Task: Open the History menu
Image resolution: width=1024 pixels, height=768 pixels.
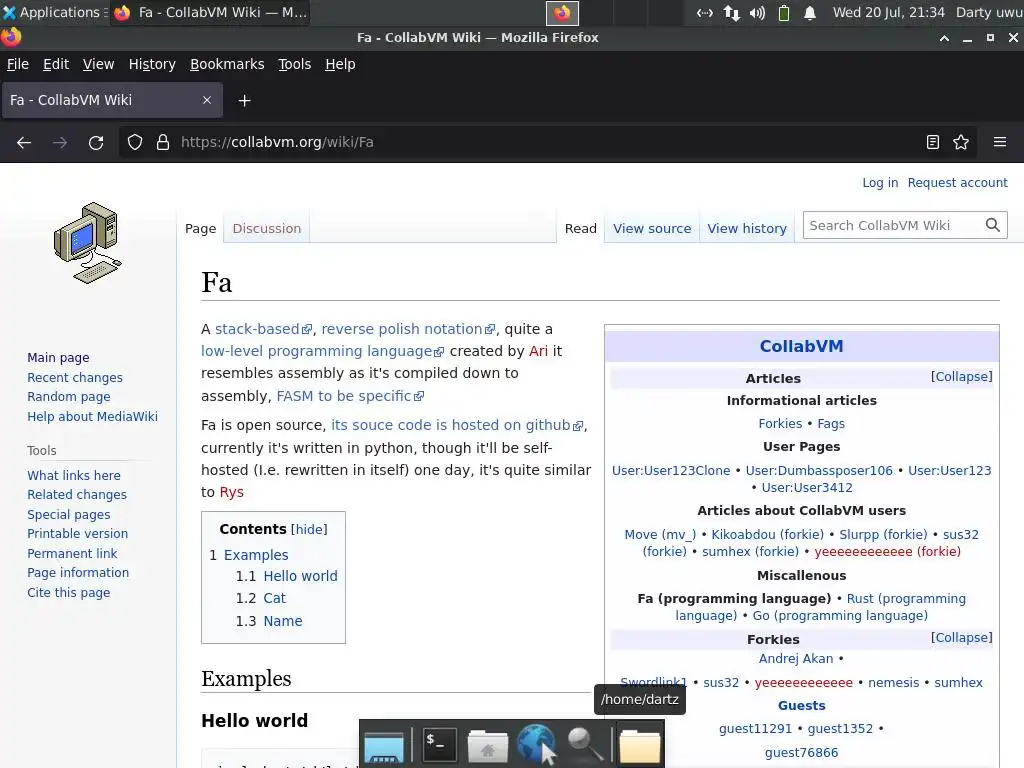Action: (x=152, y=64)
